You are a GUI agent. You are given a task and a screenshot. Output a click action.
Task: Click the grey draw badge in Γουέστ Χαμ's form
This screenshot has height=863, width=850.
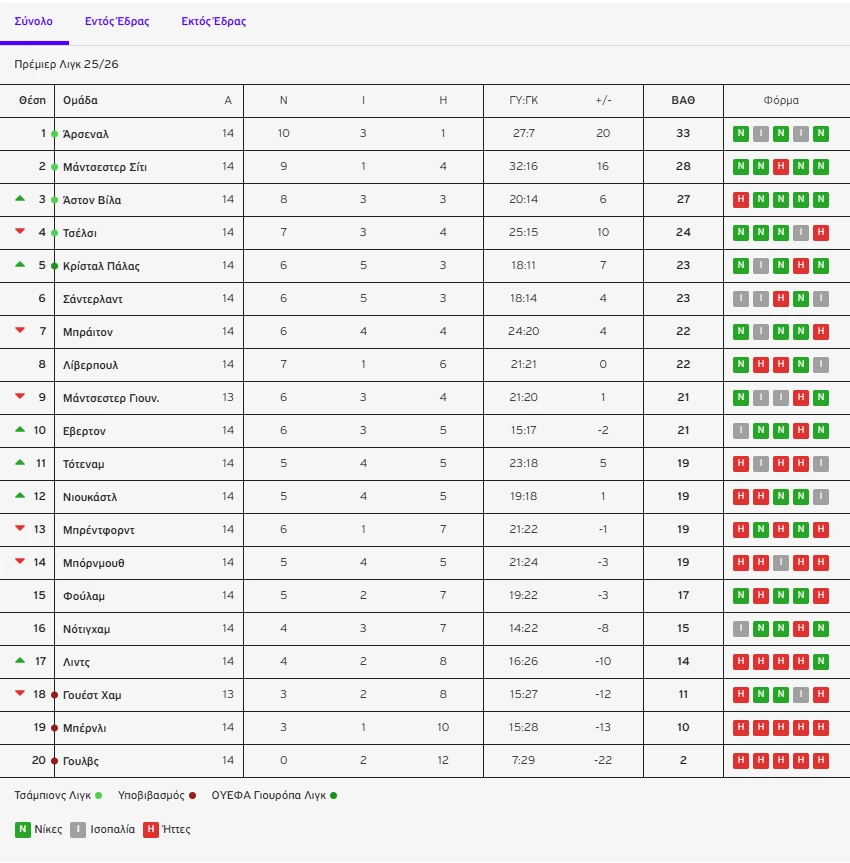(x=800, y=695)
